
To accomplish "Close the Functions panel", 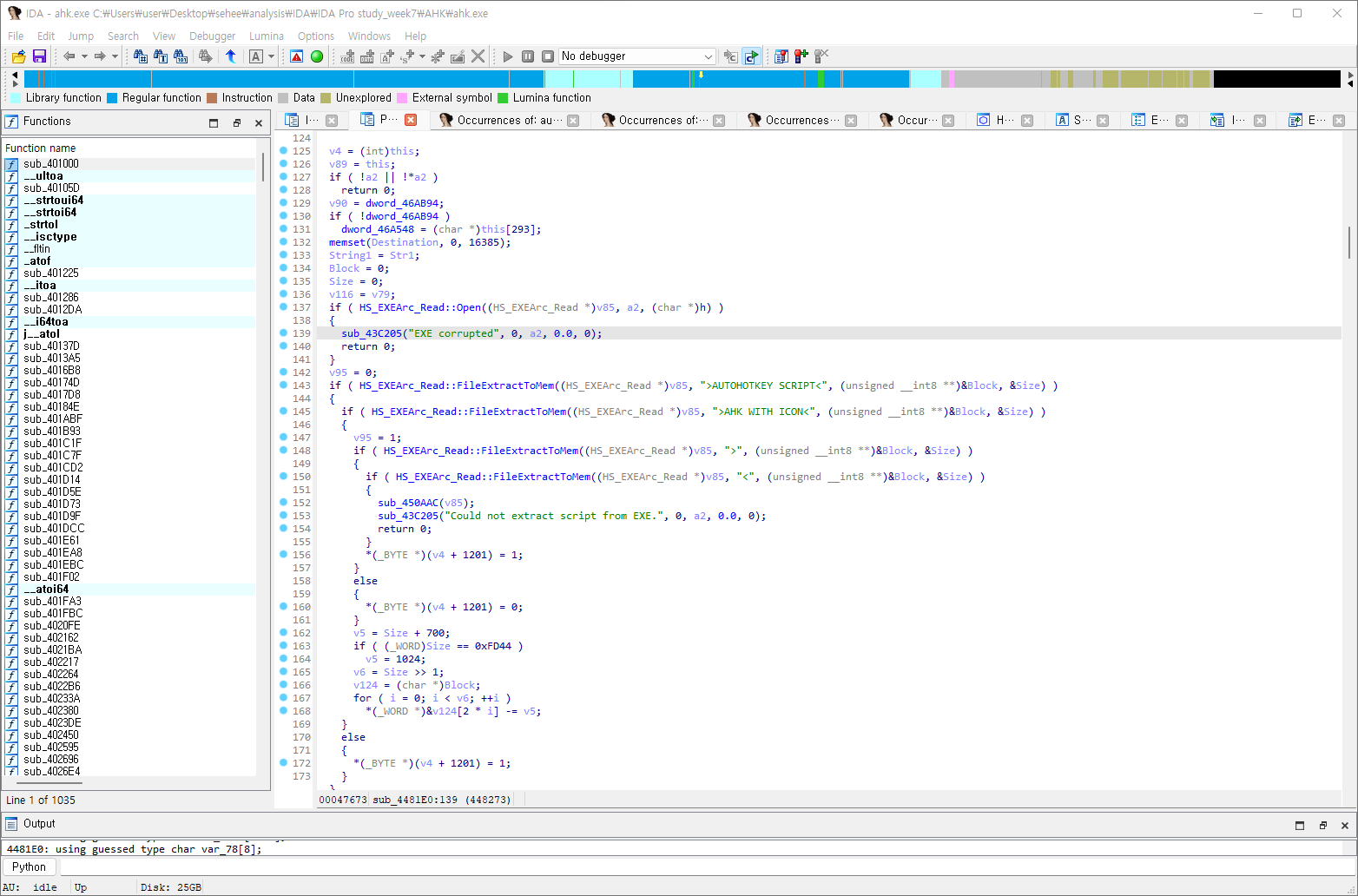I will 259,123.
